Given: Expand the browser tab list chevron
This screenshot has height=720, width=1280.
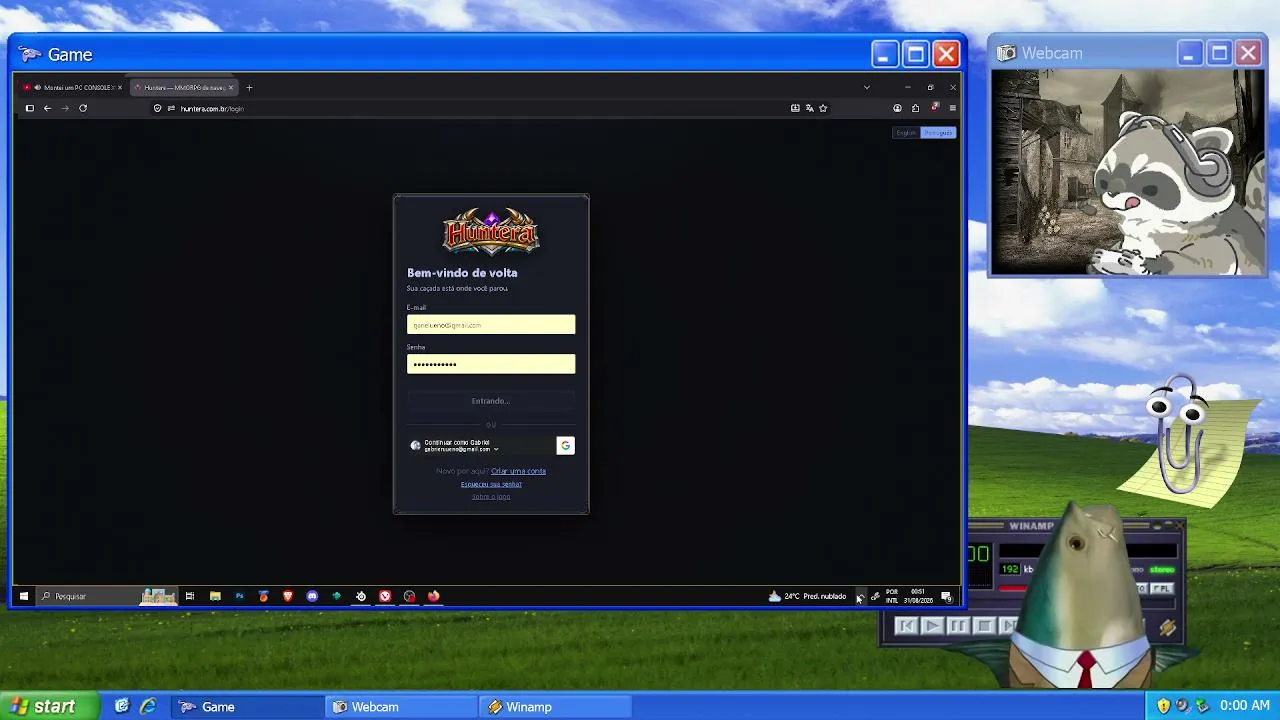Looking at the screenshot, I should (x=866, y=87).
